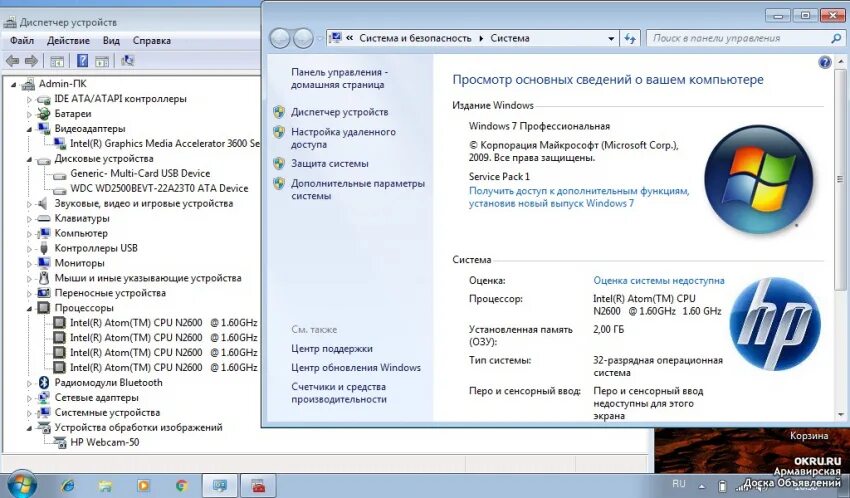Click the Back arrow in Device Manager toolbar
Viewport: 850px width, 498px height.
pos(12,61)
